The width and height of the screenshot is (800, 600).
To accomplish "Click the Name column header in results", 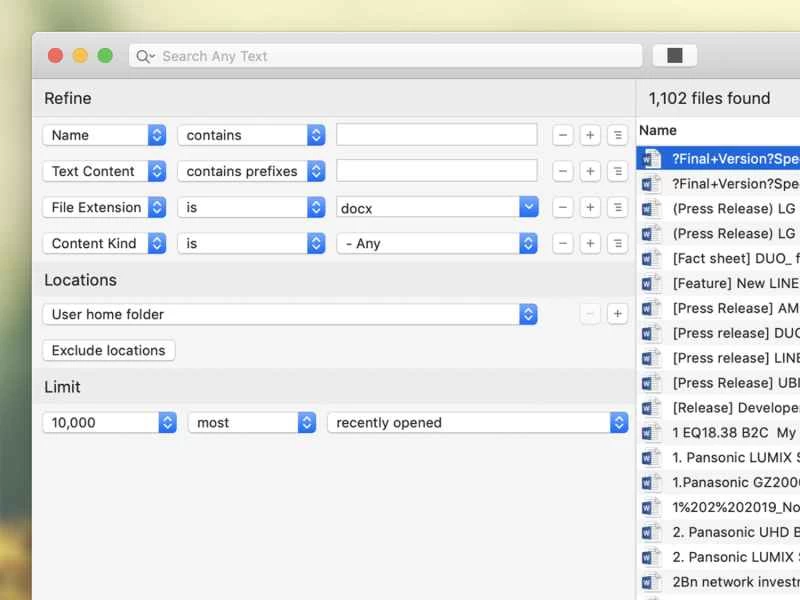I will coord(658,130).
